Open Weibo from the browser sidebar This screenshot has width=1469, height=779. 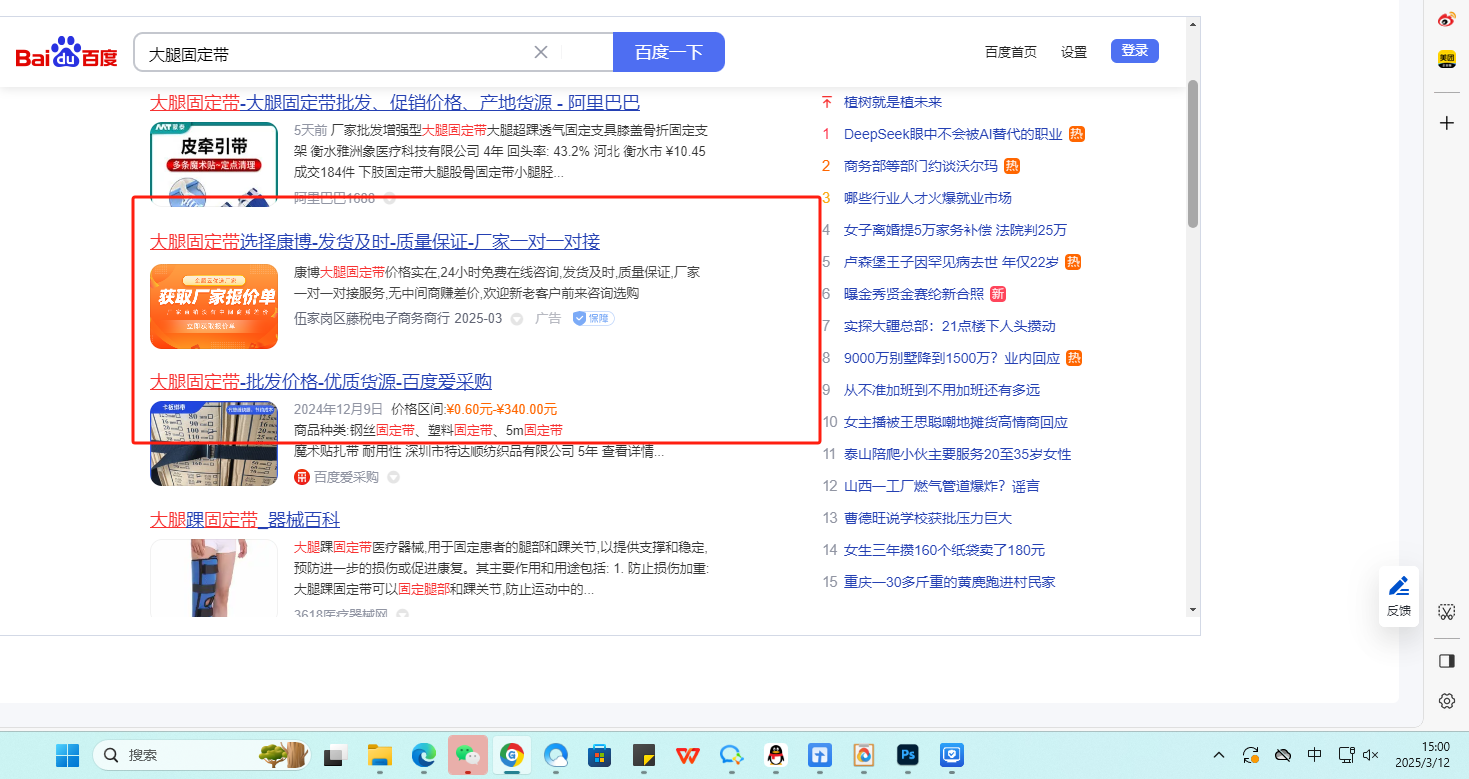1446,20
